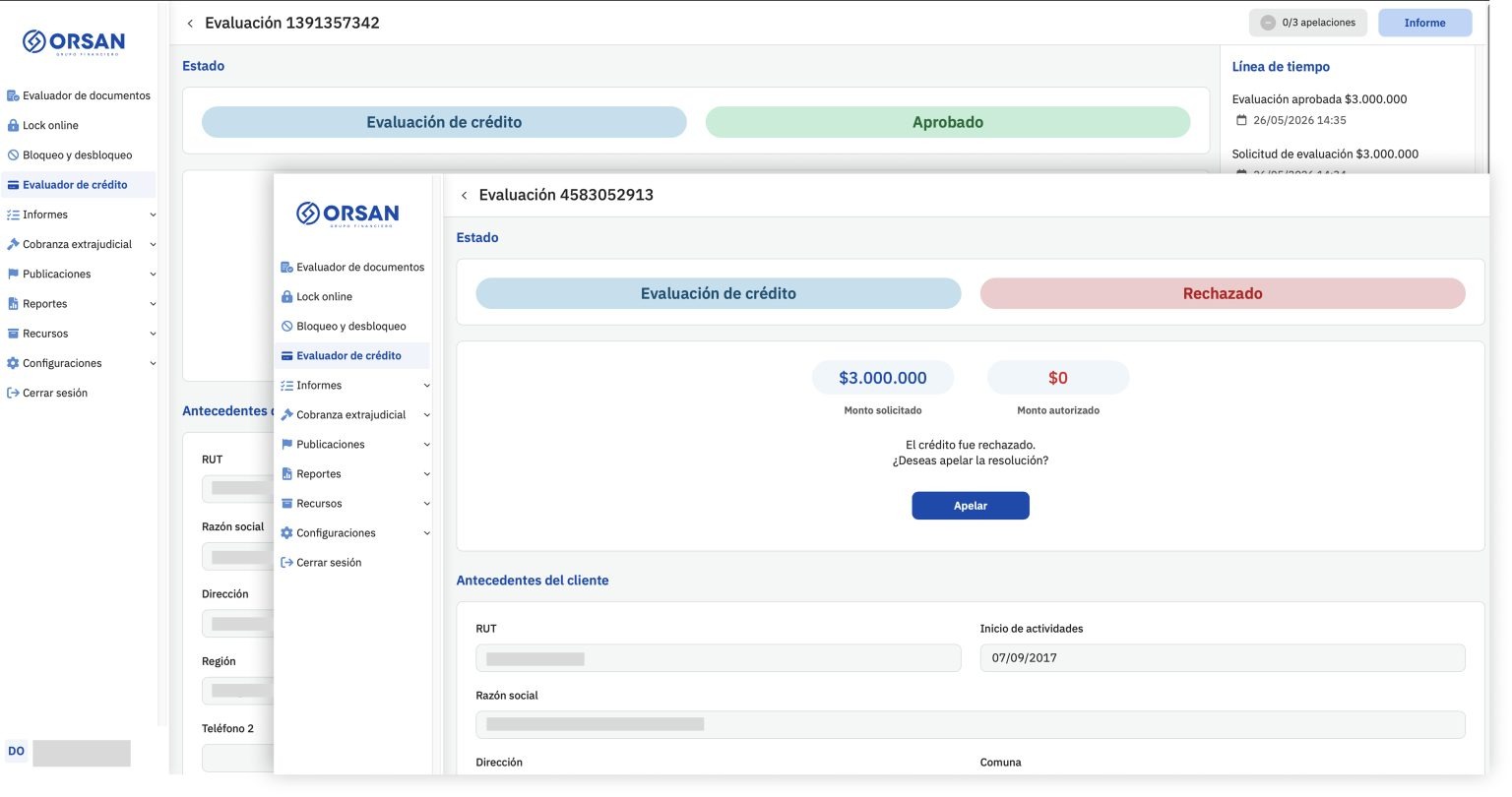The width and height of the screenshot is (1512, 797).
Task: Click Evaluador de documentos icon in back window sidebar
Action: point(13,95)
